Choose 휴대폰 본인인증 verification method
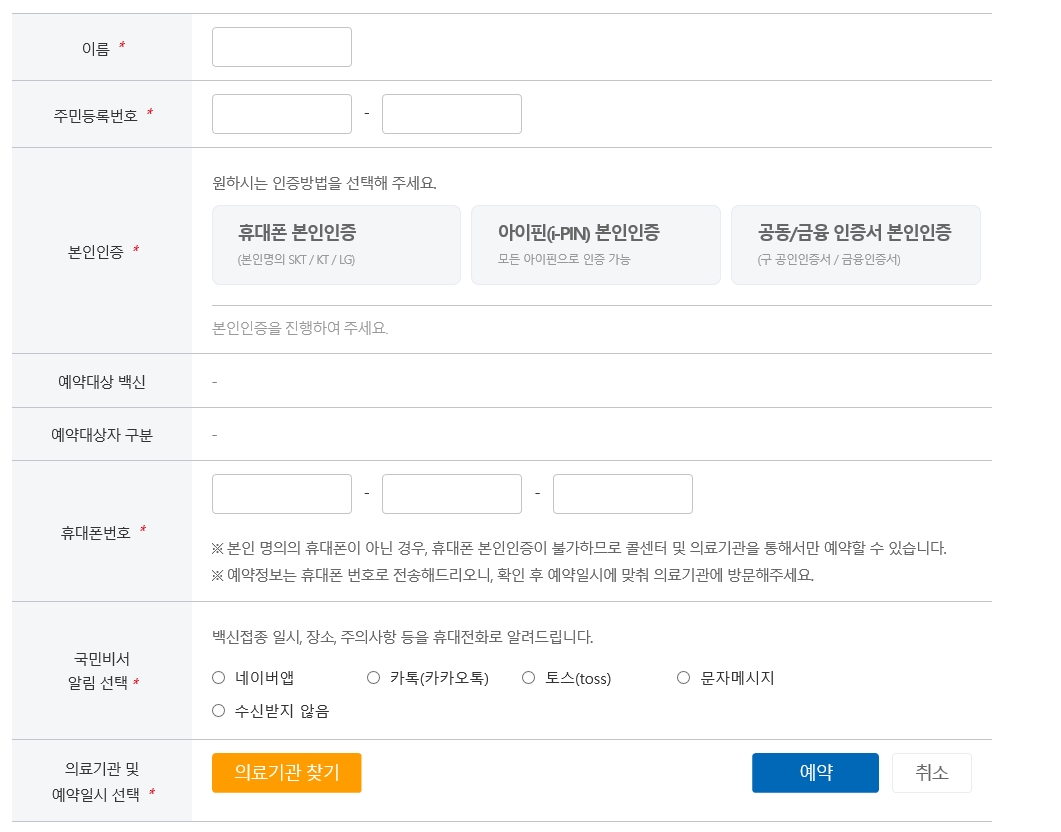The width and height of the screenshot is (1061, 832). (336, 245)
